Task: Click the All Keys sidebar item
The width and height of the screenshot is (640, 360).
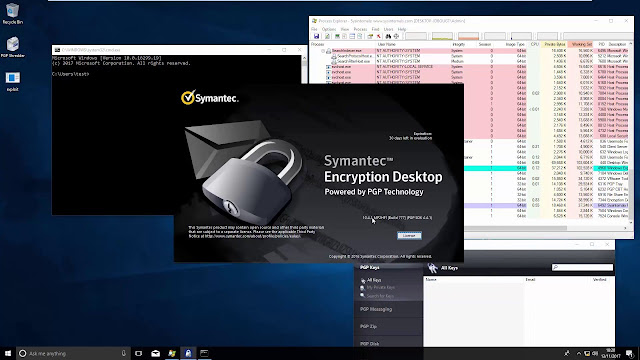Action: (373, 280)
